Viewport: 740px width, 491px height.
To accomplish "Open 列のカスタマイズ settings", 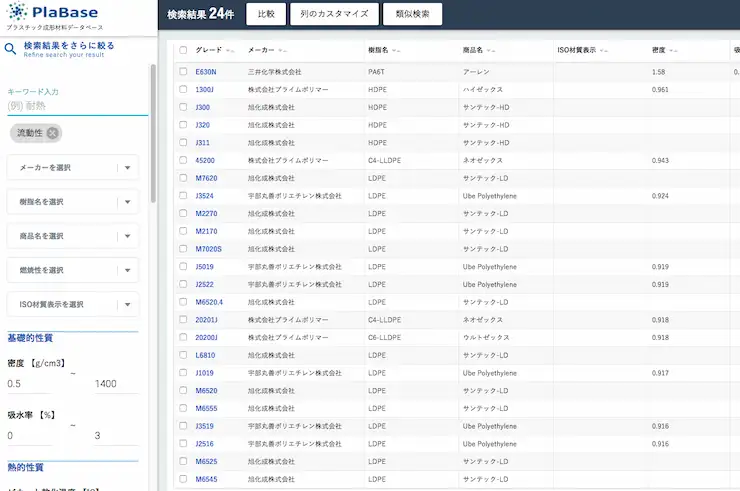I will click(334, 14).
